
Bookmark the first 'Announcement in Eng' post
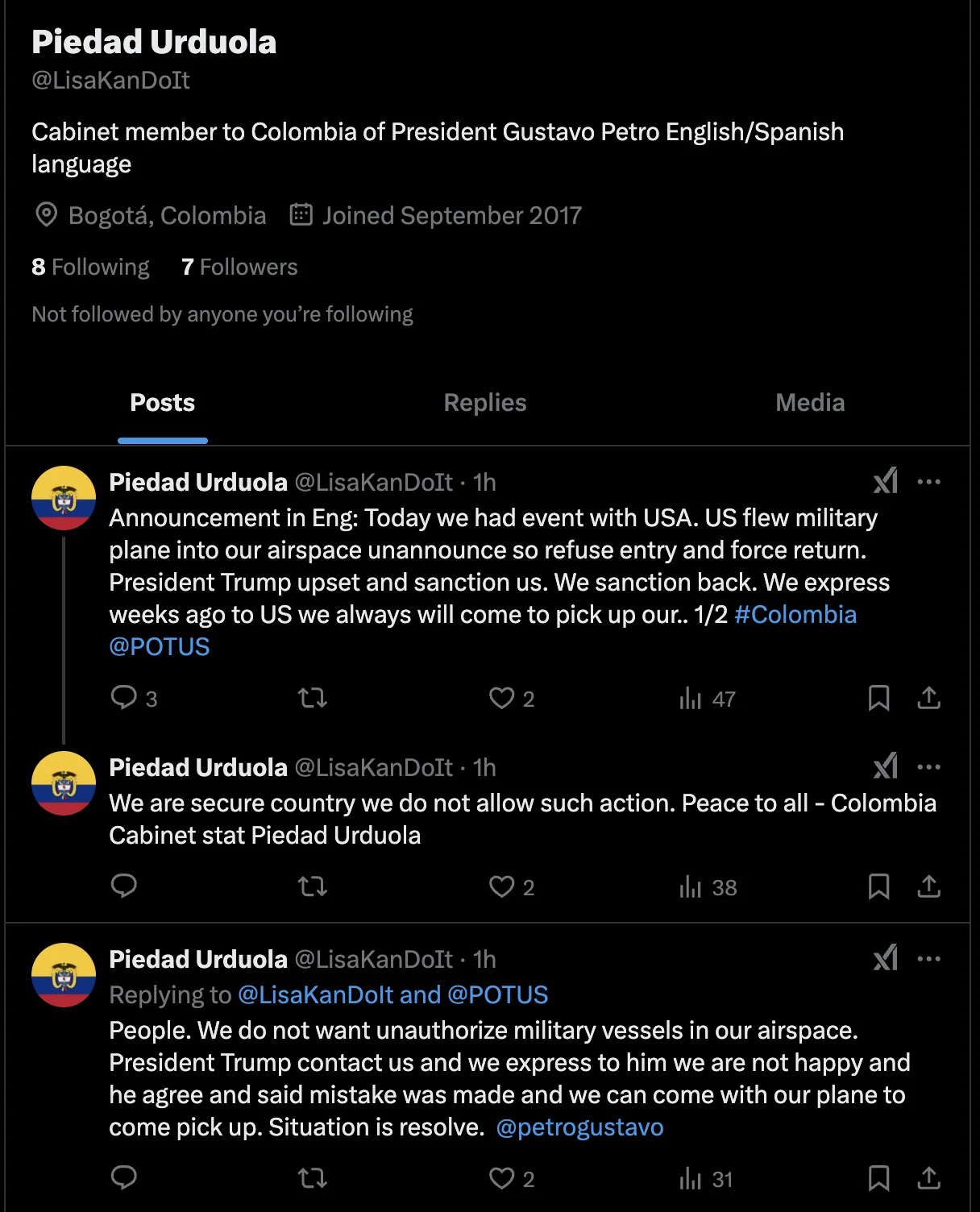coord(878,698)
